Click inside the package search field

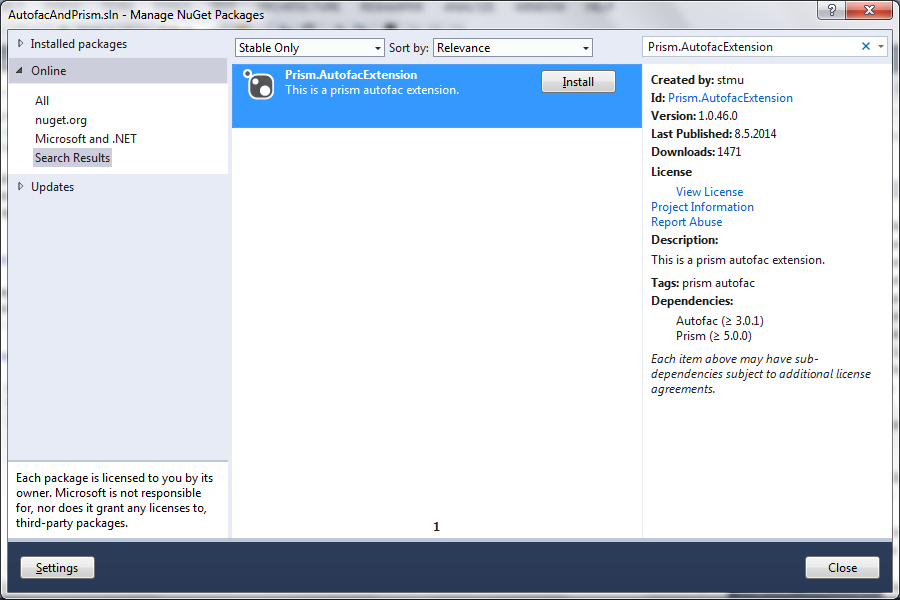pyautogui.click(x=751, y=47)
